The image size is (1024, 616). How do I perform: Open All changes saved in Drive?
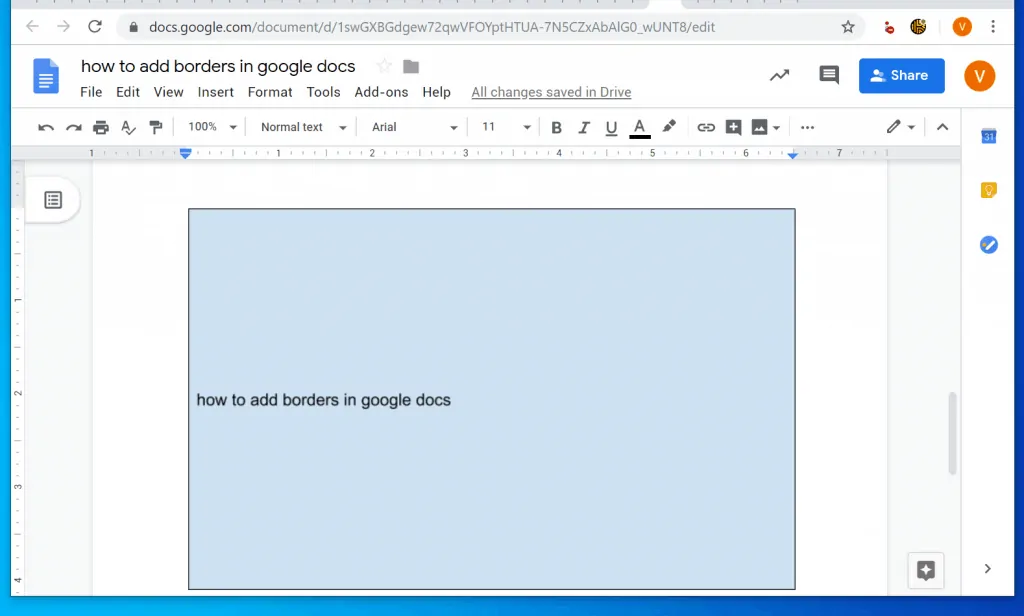click(551, 92)
